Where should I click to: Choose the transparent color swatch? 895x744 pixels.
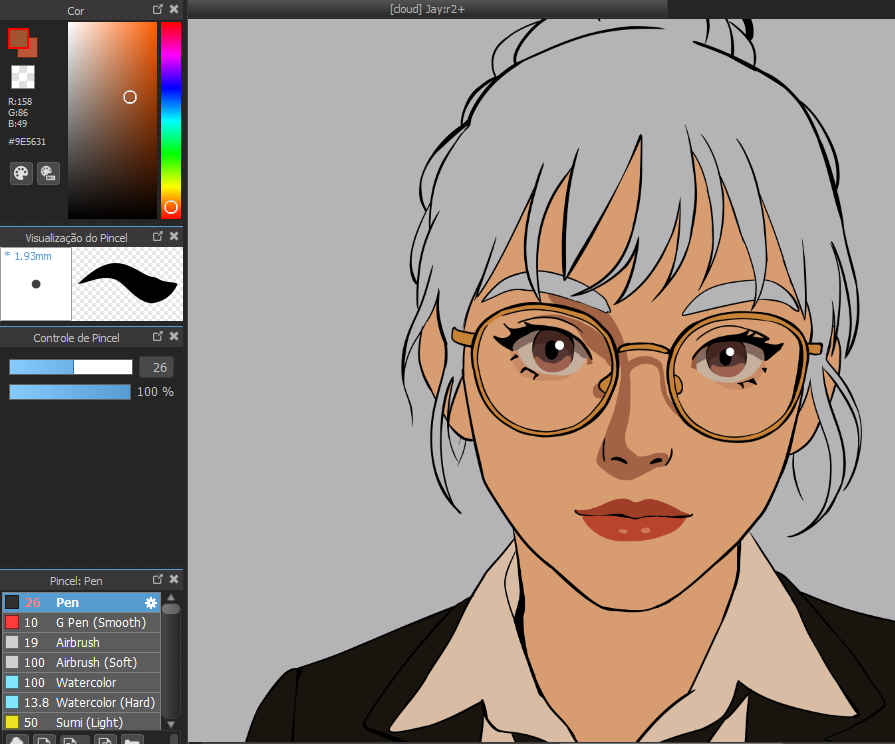23,77
